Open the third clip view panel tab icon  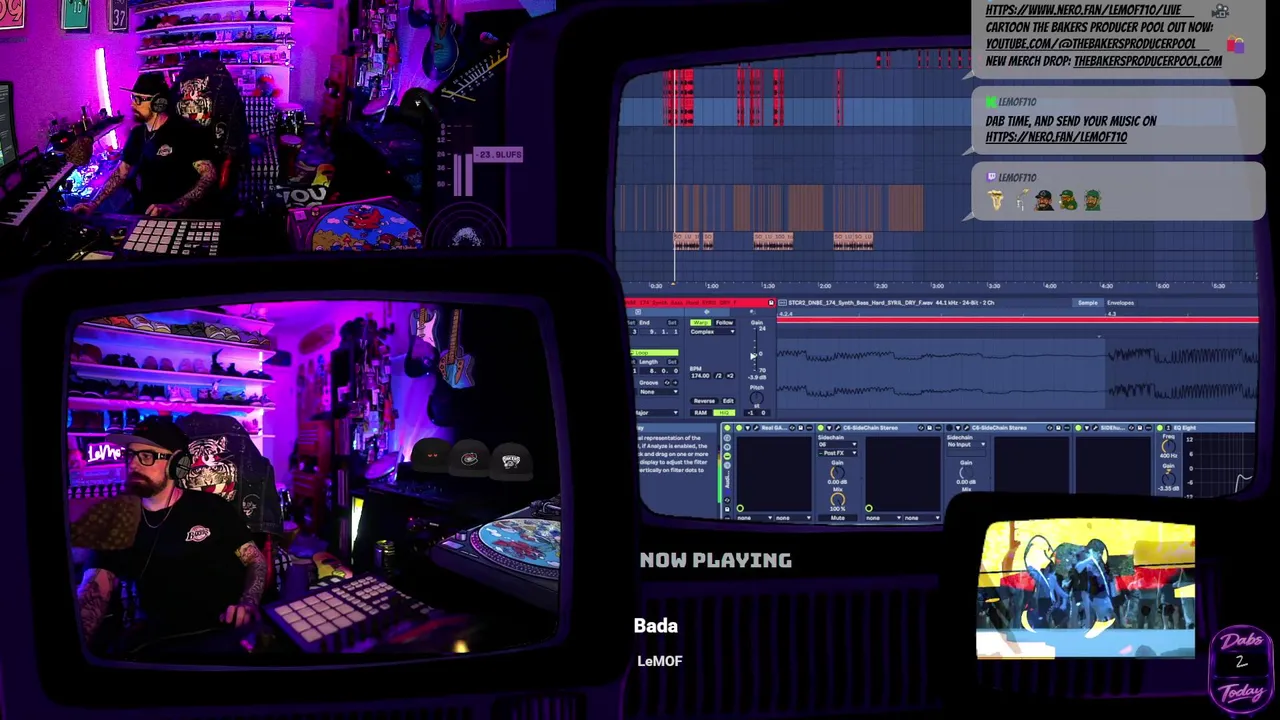752,312
